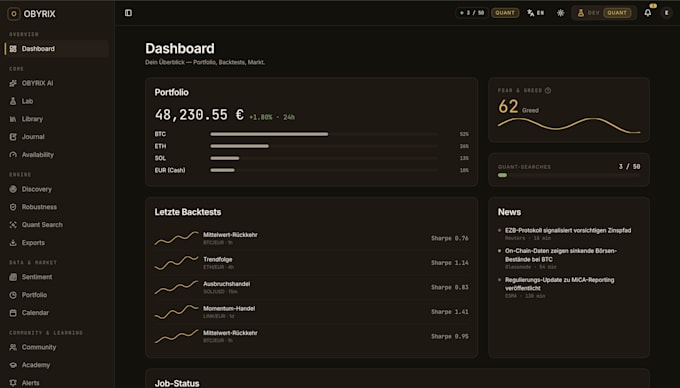
Task: Open the Trendfolge backtest row
Action: pyautogui.click(x=312, y=263)
